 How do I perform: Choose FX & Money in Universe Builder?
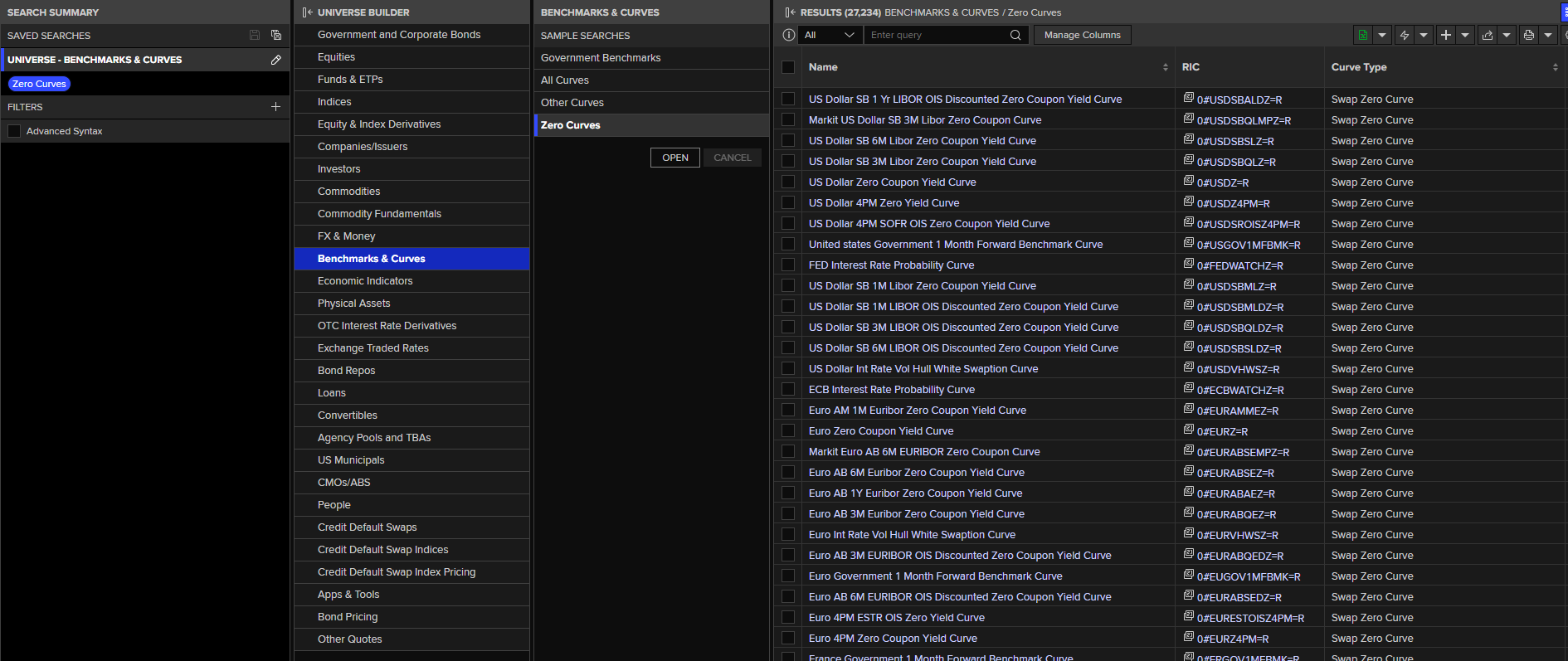click(411, 236)
